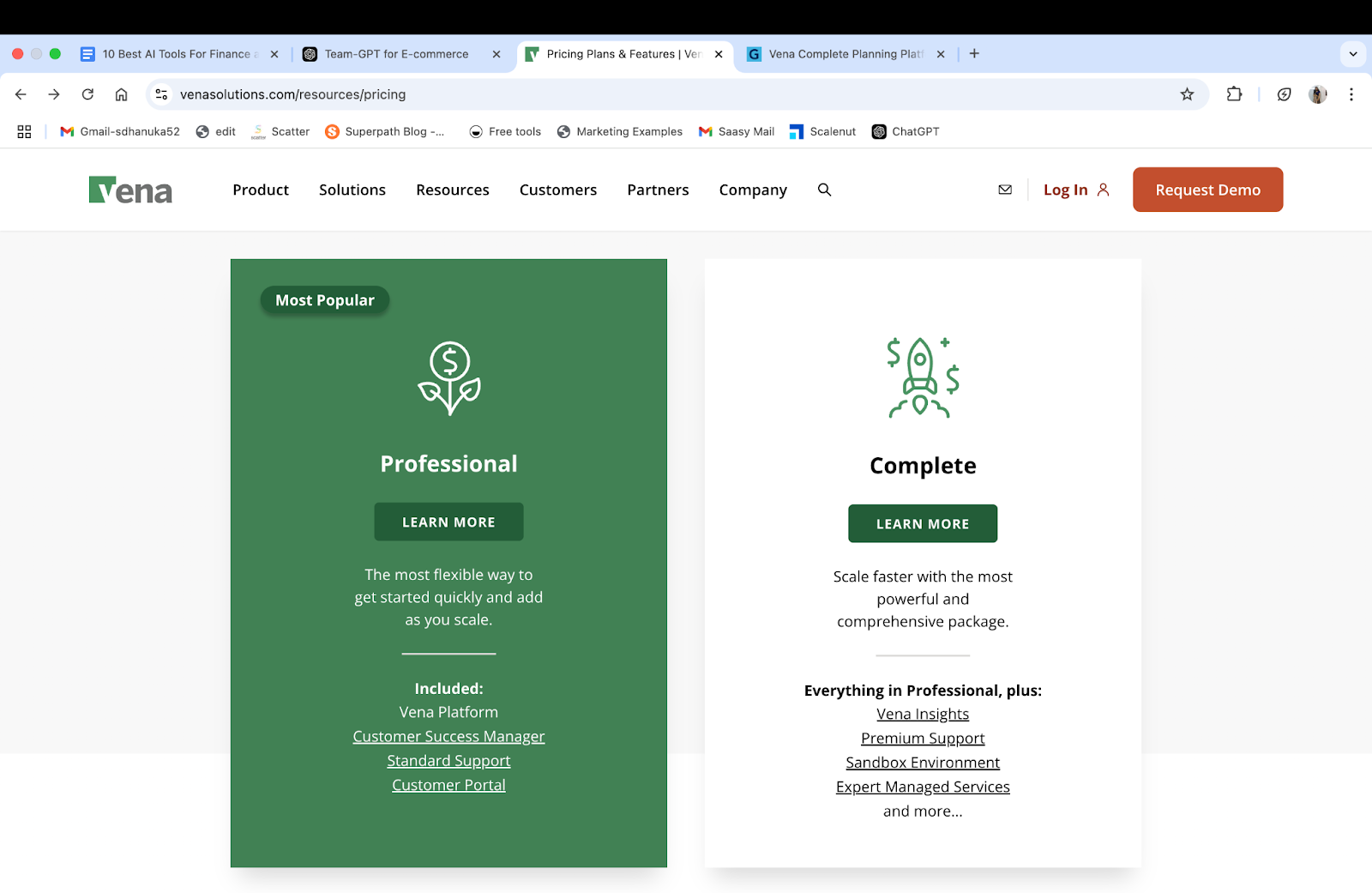Open the edit bookmark
Screen dimensions: 1372x893
tap(216, 131)
